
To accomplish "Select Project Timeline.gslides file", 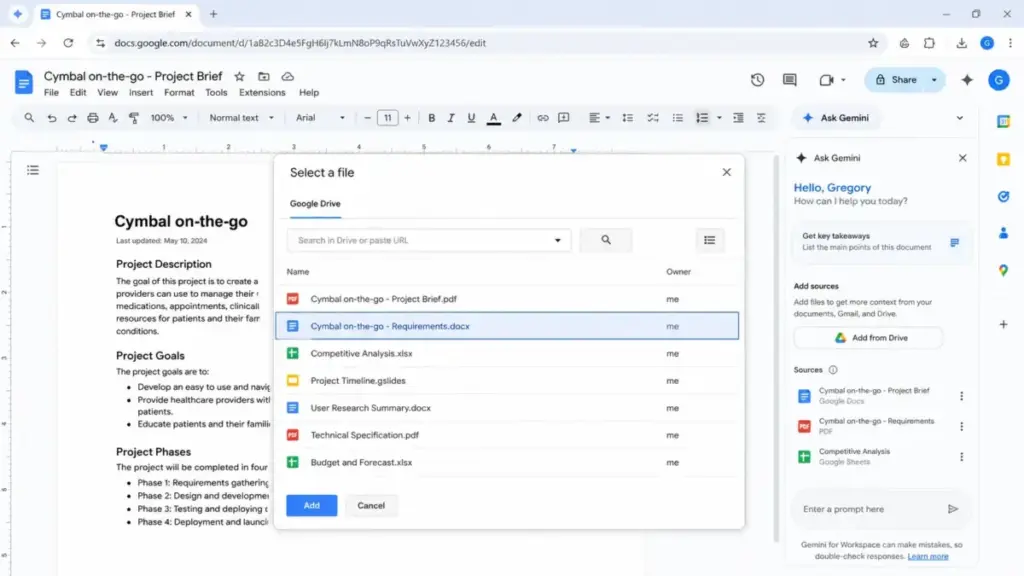I will [507, 381].
